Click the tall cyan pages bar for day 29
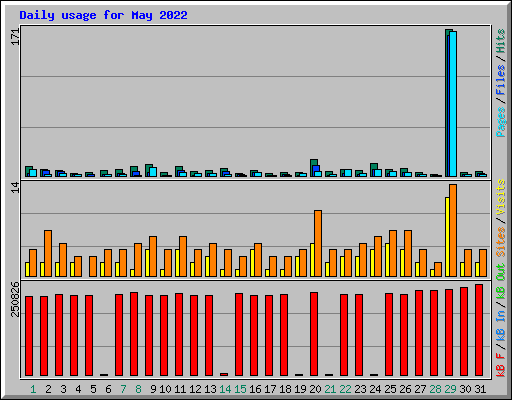512x400 pixels. click(x=453, y=104)
